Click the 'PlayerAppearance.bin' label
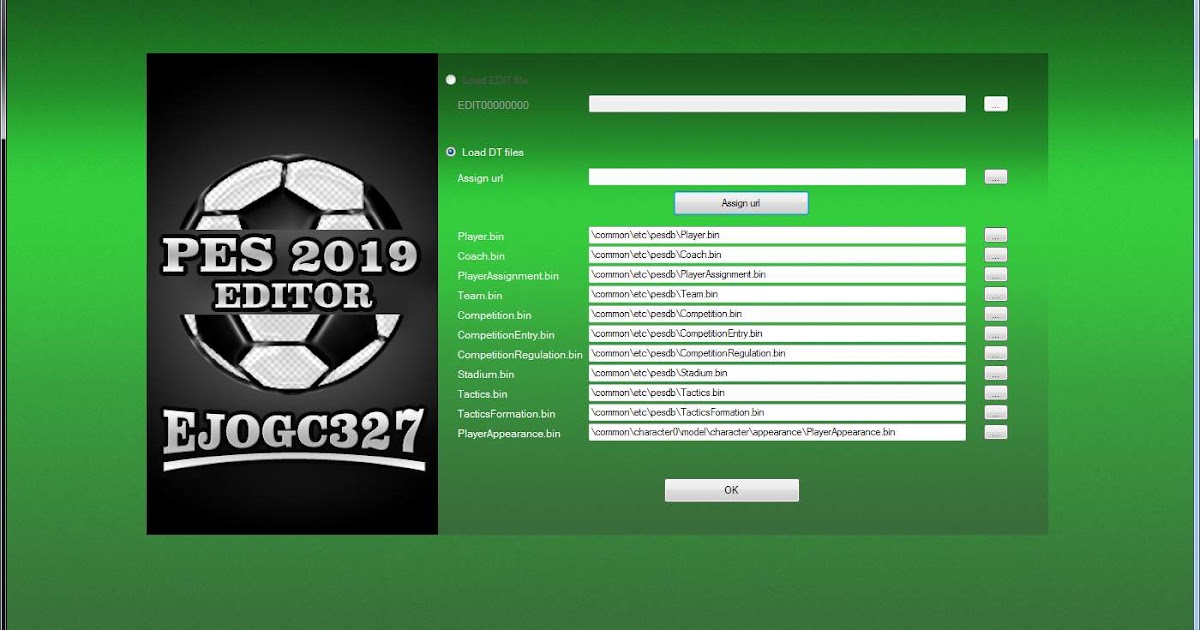 click(x=509, y=434)
